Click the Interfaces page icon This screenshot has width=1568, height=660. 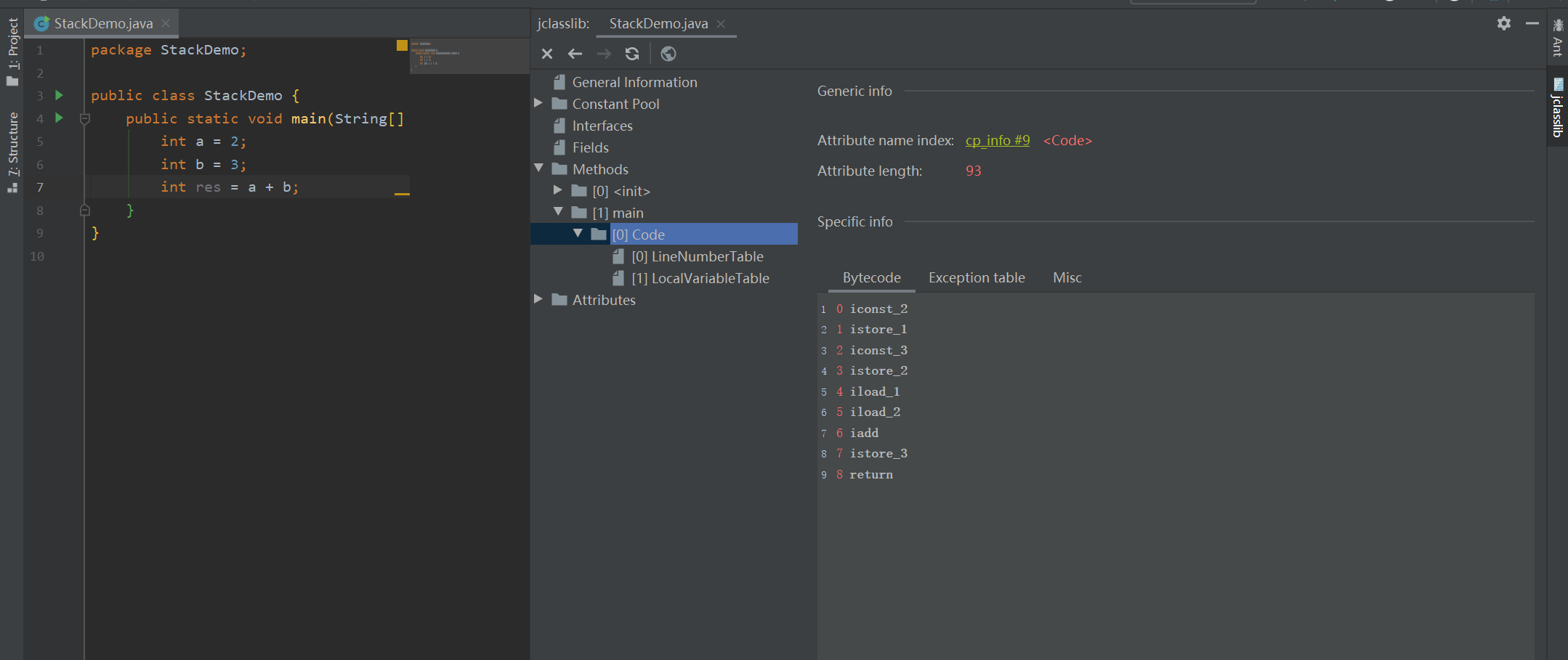[559, 126]
